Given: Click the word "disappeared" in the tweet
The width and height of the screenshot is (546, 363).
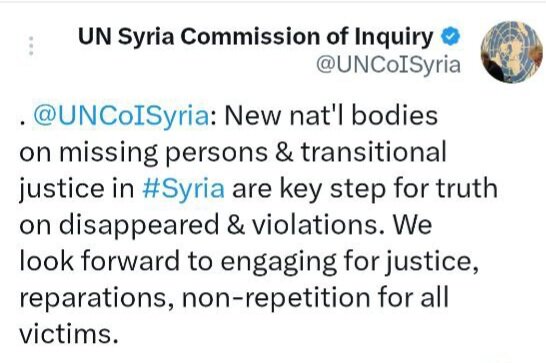Looking at the screenshot, I should (x=139, y=226).
